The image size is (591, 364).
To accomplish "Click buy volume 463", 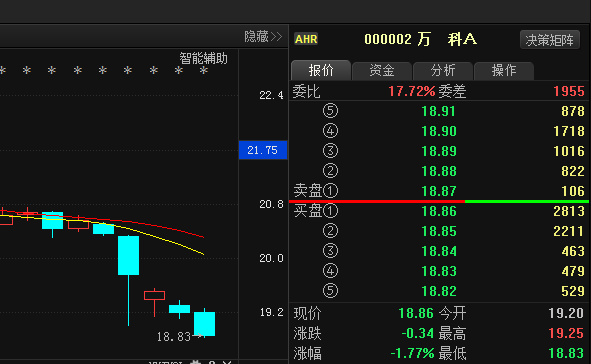I will tap(573, 251).
